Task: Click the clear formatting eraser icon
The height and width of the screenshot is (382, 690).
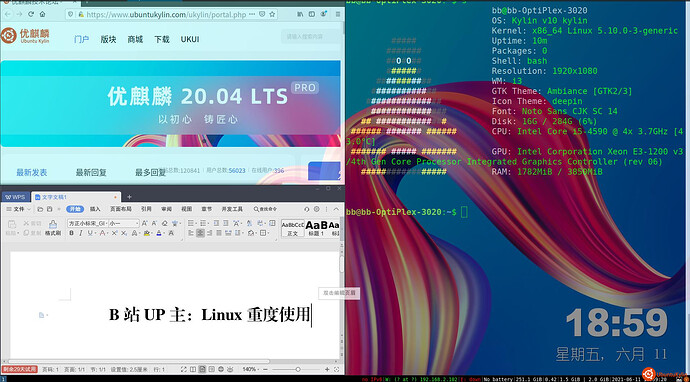Action: [x=165, y=224]
